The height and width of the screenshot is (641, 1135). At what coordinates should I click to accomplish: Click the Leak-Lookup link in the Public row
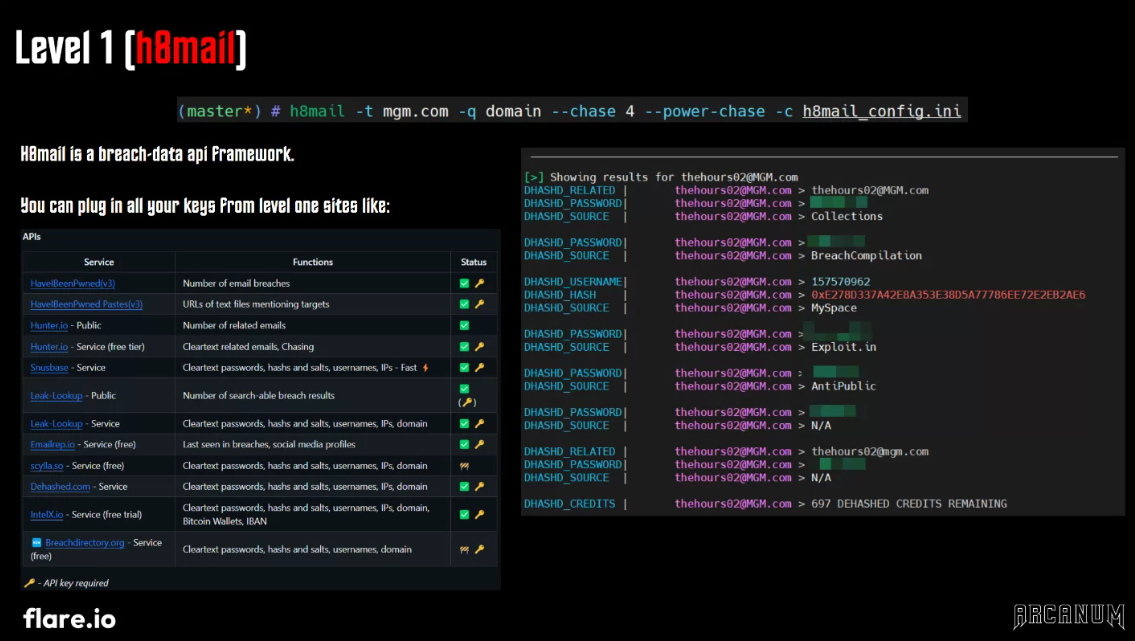click(56, 396)
